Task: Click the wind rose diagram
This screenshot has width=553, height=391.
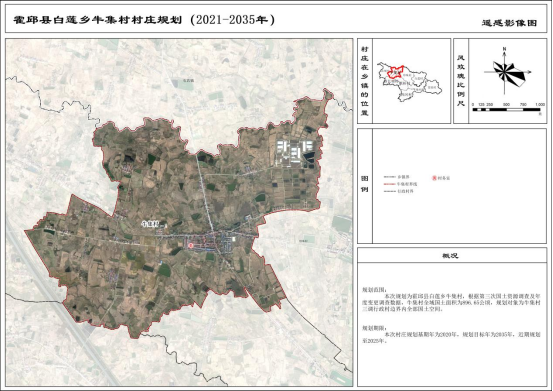Action: pyautogui.click(x=509, y=73)
